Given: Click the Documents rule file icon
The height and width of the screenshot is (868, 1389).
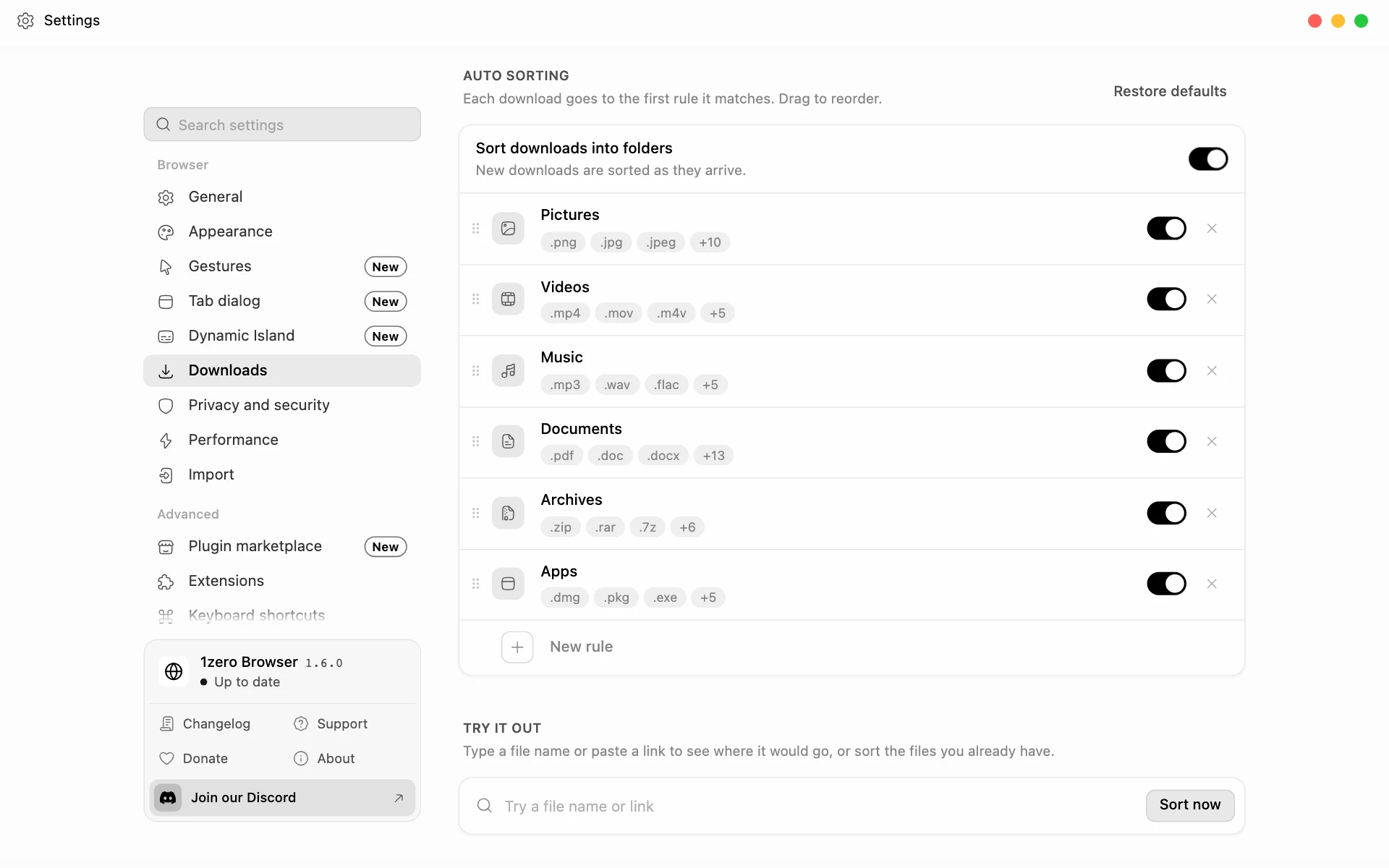Looking at the screenshot, I should pos(508,441).
